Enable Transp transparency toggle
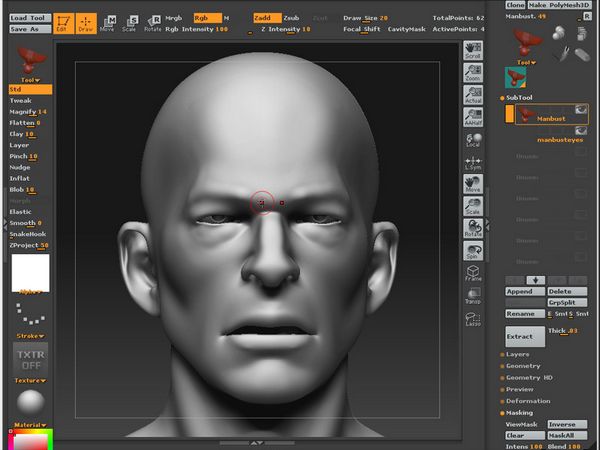 474,296
